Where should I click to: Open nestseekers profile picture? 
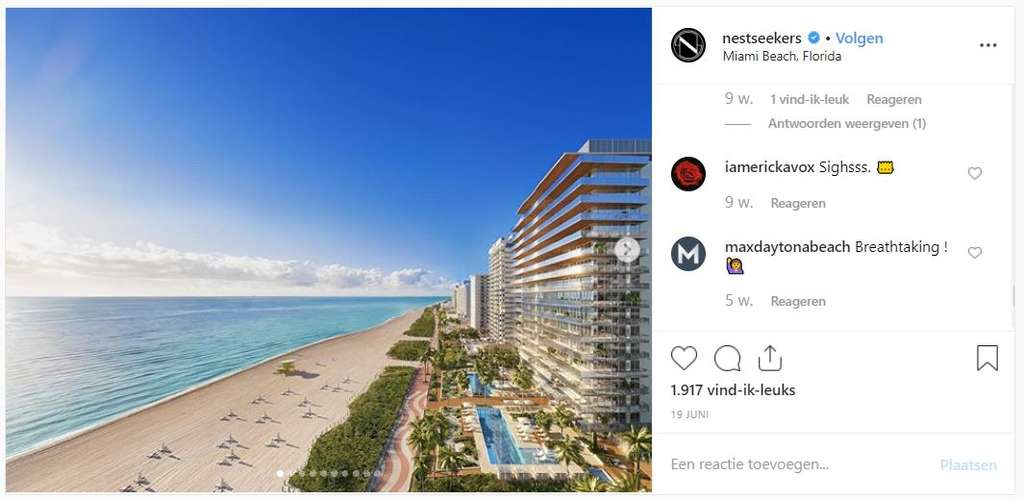pos(688,46)
